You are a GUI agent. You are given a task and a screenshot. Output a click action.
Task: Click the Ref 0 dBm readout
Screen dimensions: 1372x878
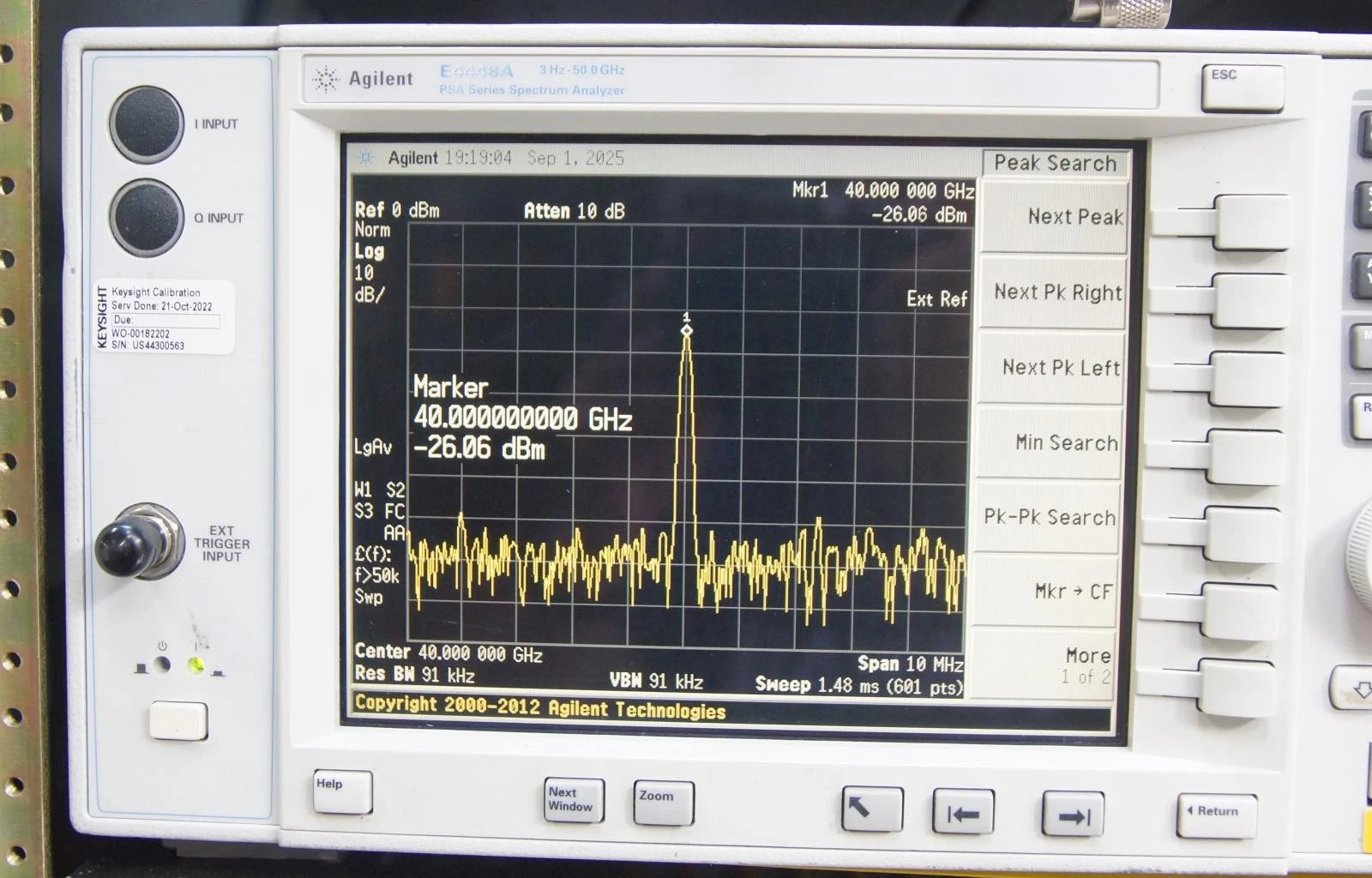pos(397,210)
